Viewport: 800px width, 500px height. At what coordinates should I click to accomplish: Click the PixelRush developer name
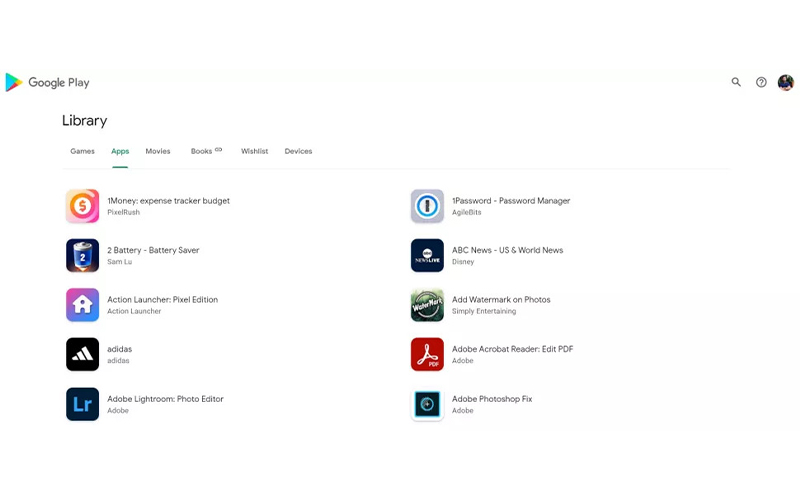click(123, 212)
